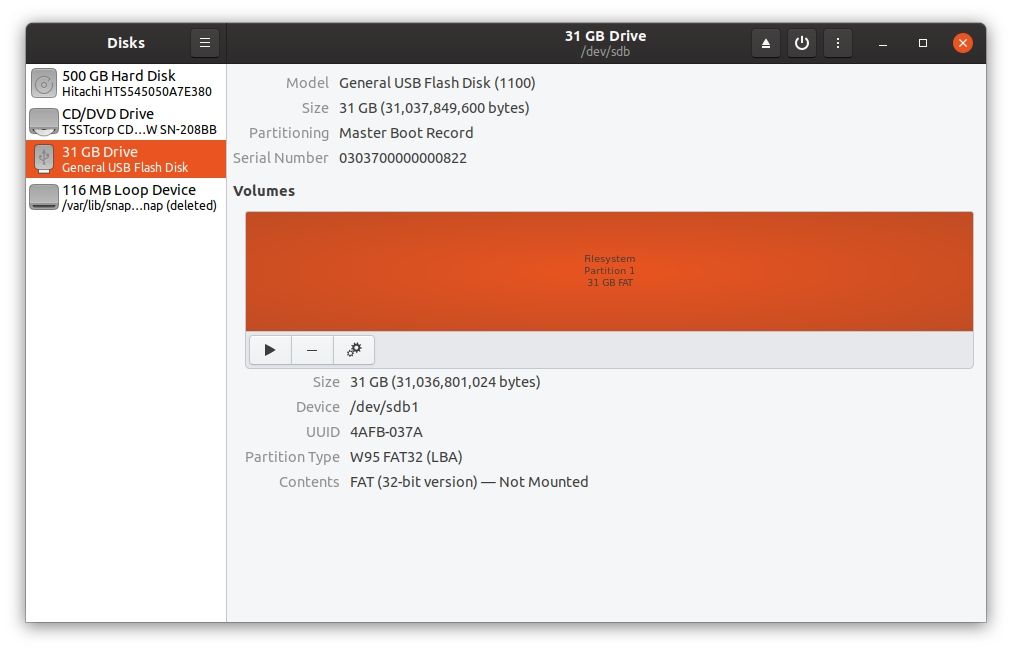Click /var/lib/snap...nap (deleted) subtitle
The image size is (1012, 651).
(139, 206)
